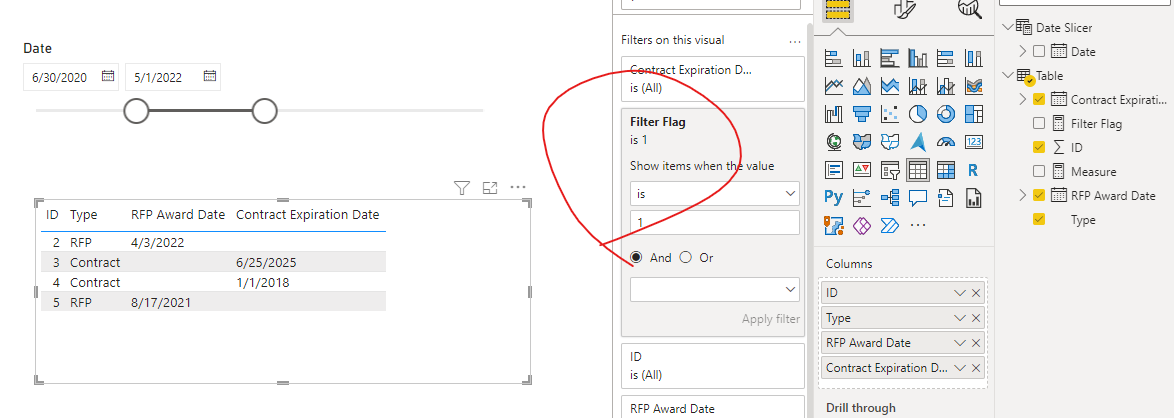Open calendar picker for 6/30/2020 date
This screenshot has width=1174, height=418.
[x=108, y=76]
